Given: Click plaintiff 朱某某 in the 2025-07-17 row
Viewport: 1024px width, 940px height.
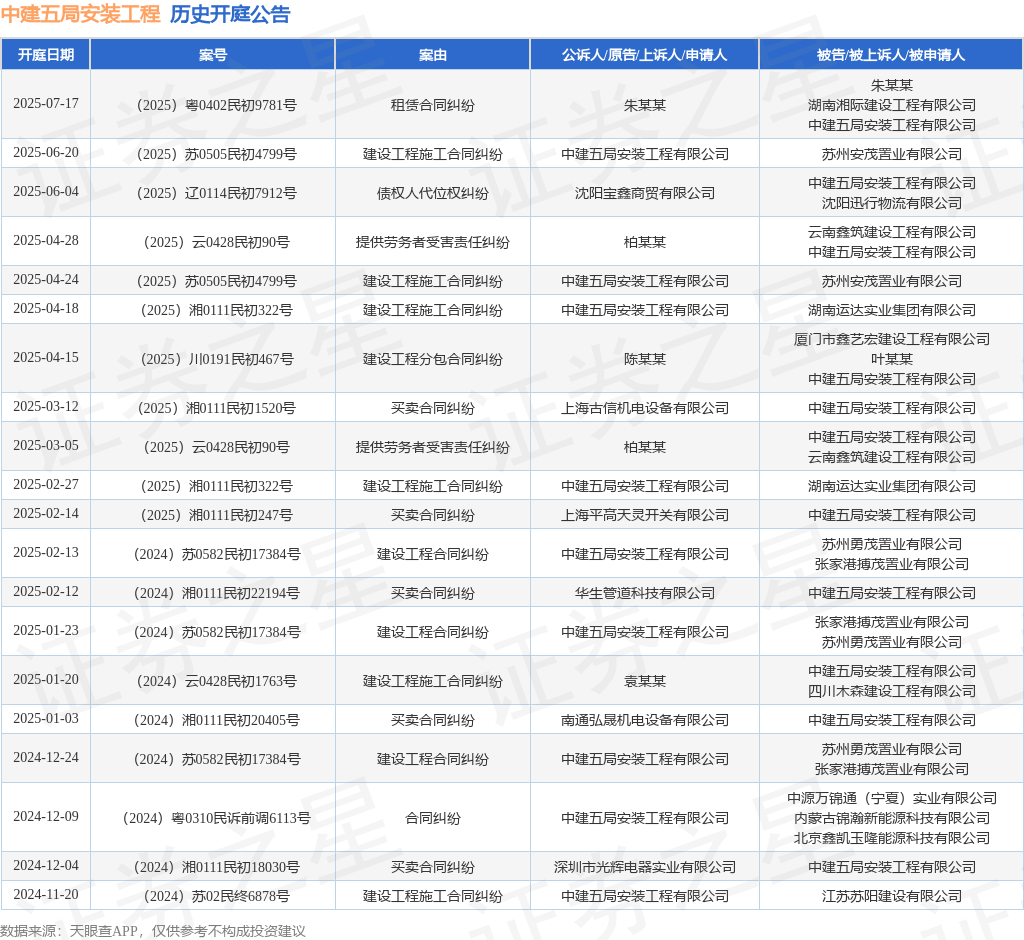Looking at the screenshot, I should (x=645, y=105).
